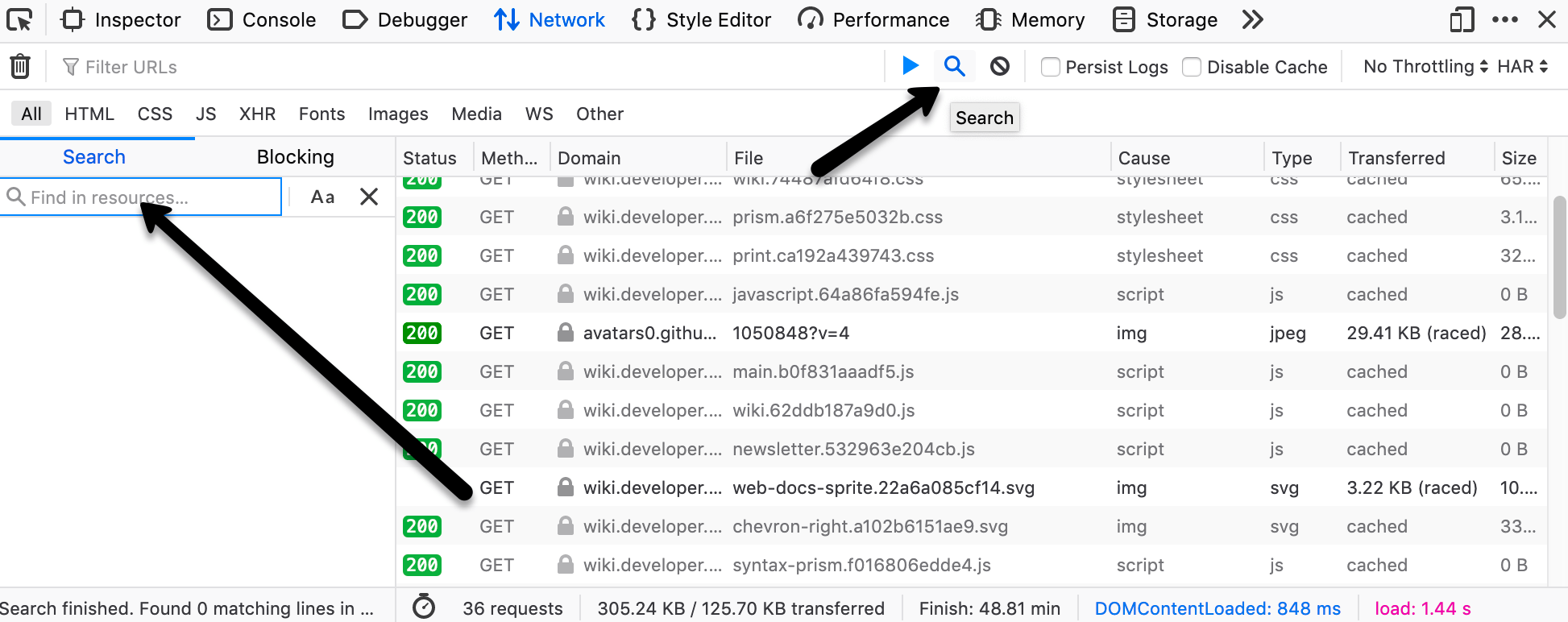Filter requests by Images
Viewport: 1568px width, 622px height.
[398, 114]
